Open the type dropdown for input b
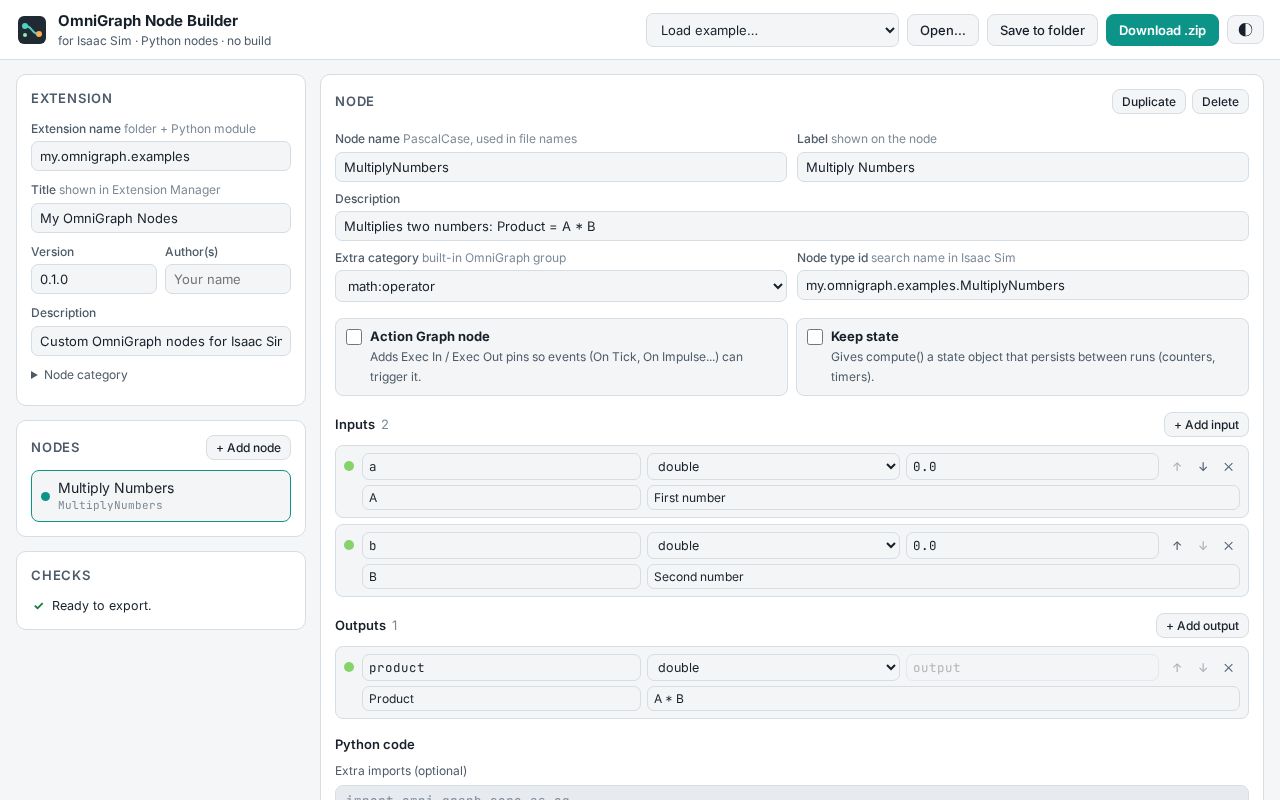This screenshot has height=800, width=1280. (x=773, y=546)
